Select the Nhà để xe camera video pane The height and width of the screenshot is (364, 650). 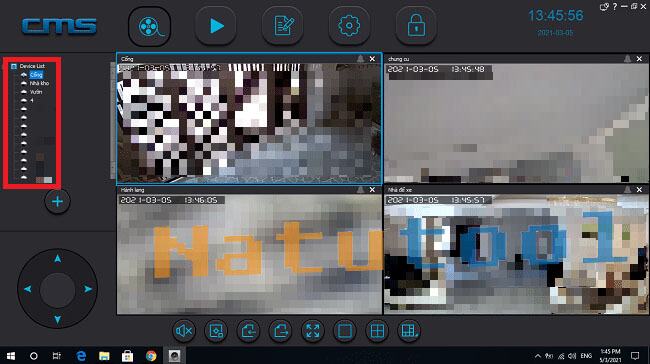pos(516,254)
